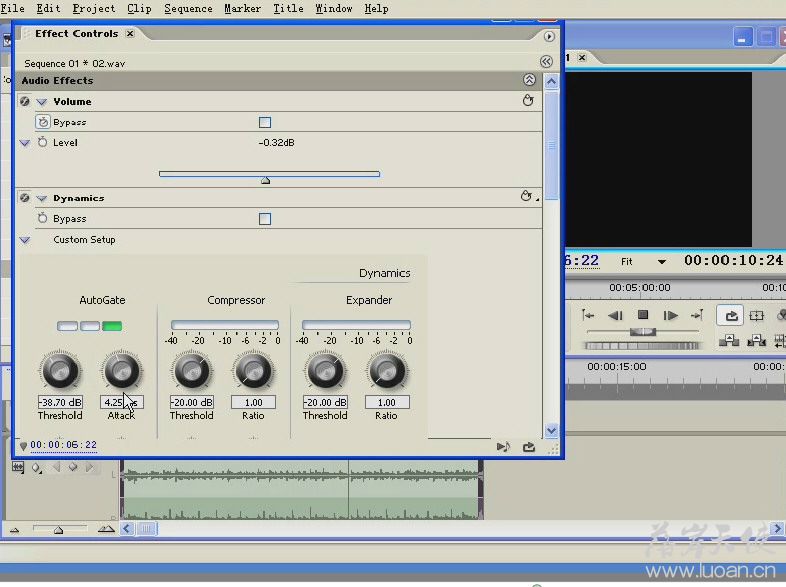
Task: Click the Compressor Ratio 1.00 field
Action: [x=253, y=402]
